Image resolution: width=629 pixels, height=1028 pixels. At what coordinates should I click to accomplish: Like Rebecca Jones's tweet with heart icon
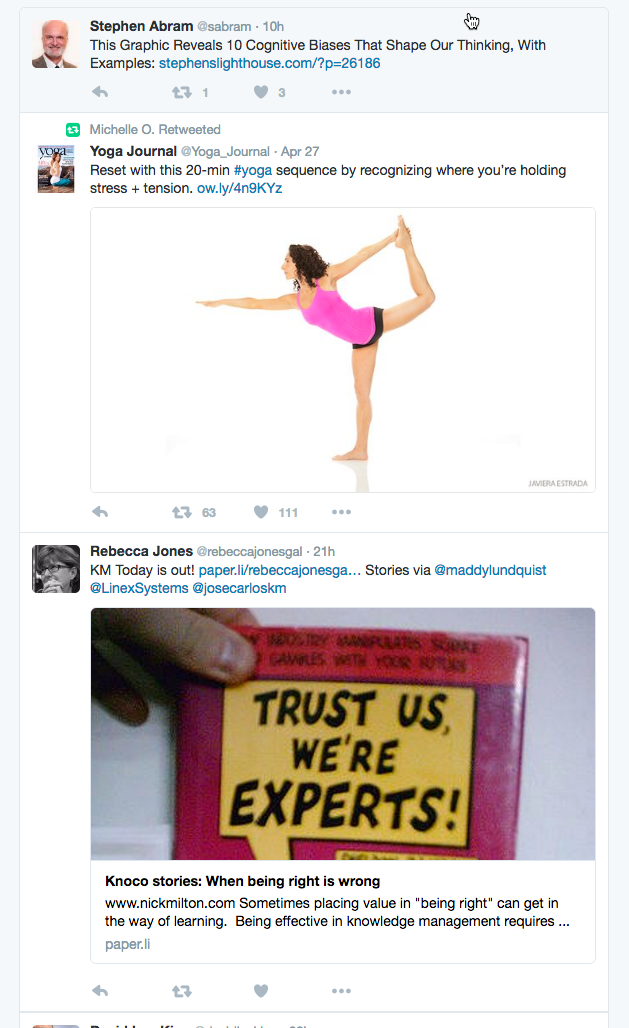pyautogui.click(x=261, y=991)
